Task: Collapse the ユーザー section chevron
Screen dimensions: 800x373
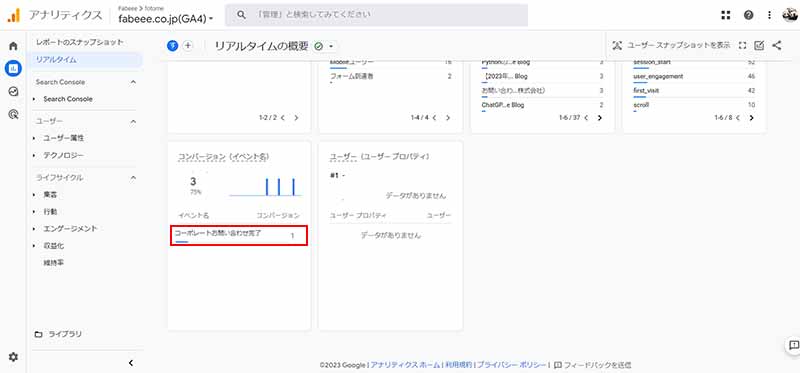Action: tap(133, 121)
